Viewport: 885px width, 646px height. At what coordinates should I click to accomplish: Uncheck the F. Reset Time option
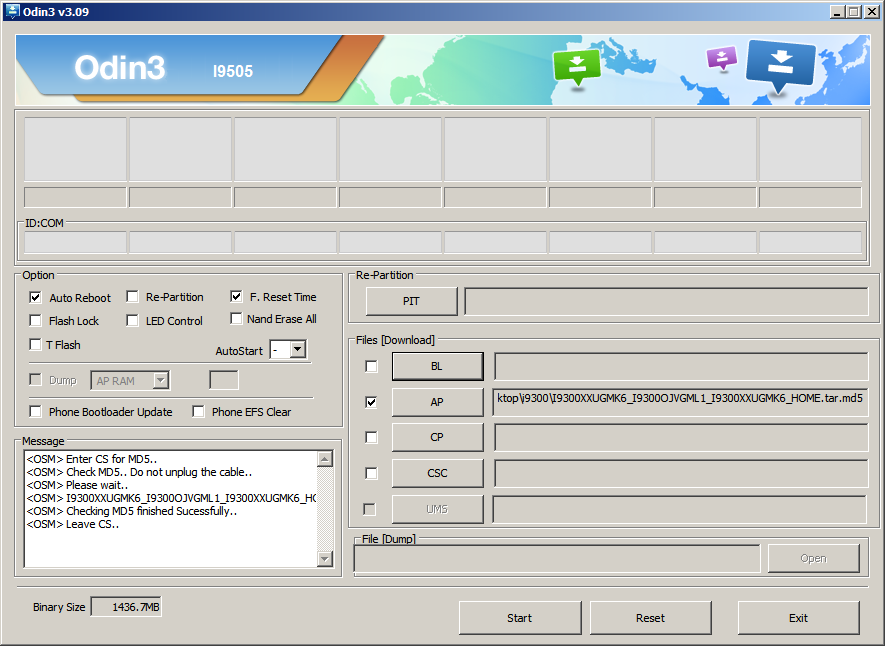[x=237, y=297]
